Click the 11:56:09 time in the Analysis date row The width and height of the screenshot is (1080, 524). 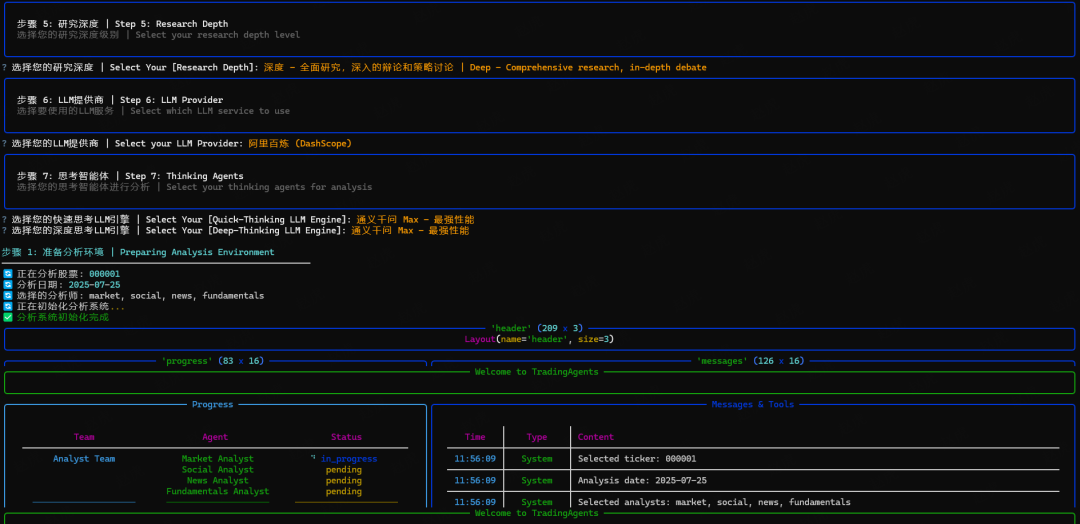475,481
